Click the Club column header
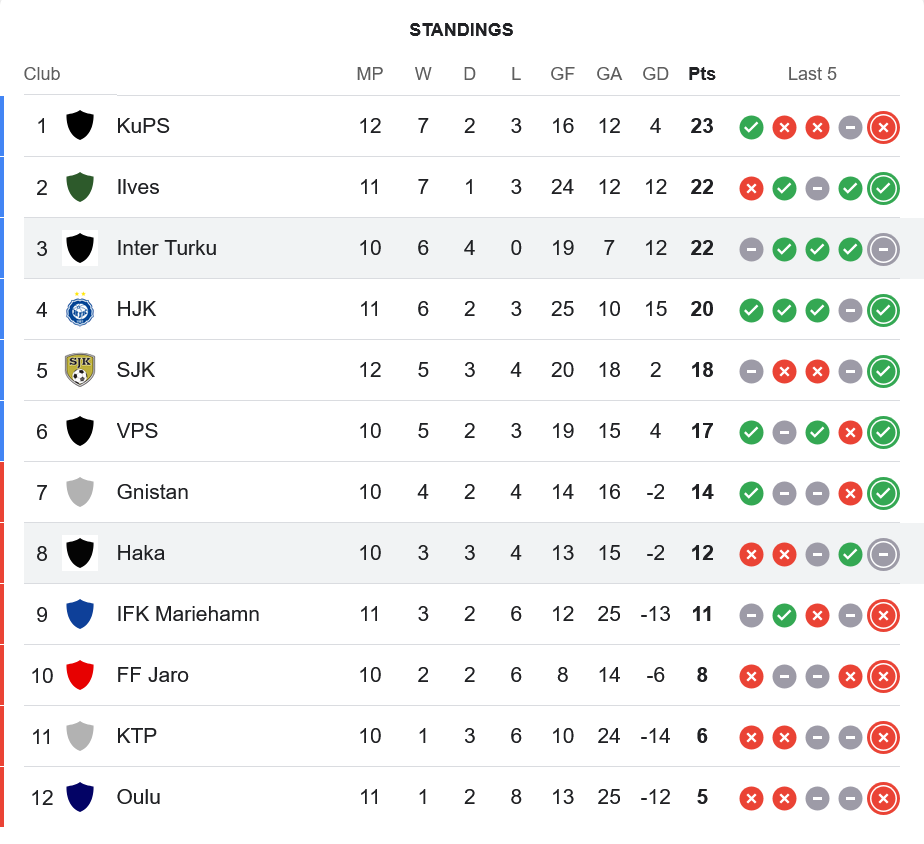This screenshot has height=844, width=924. click(42, 74)
